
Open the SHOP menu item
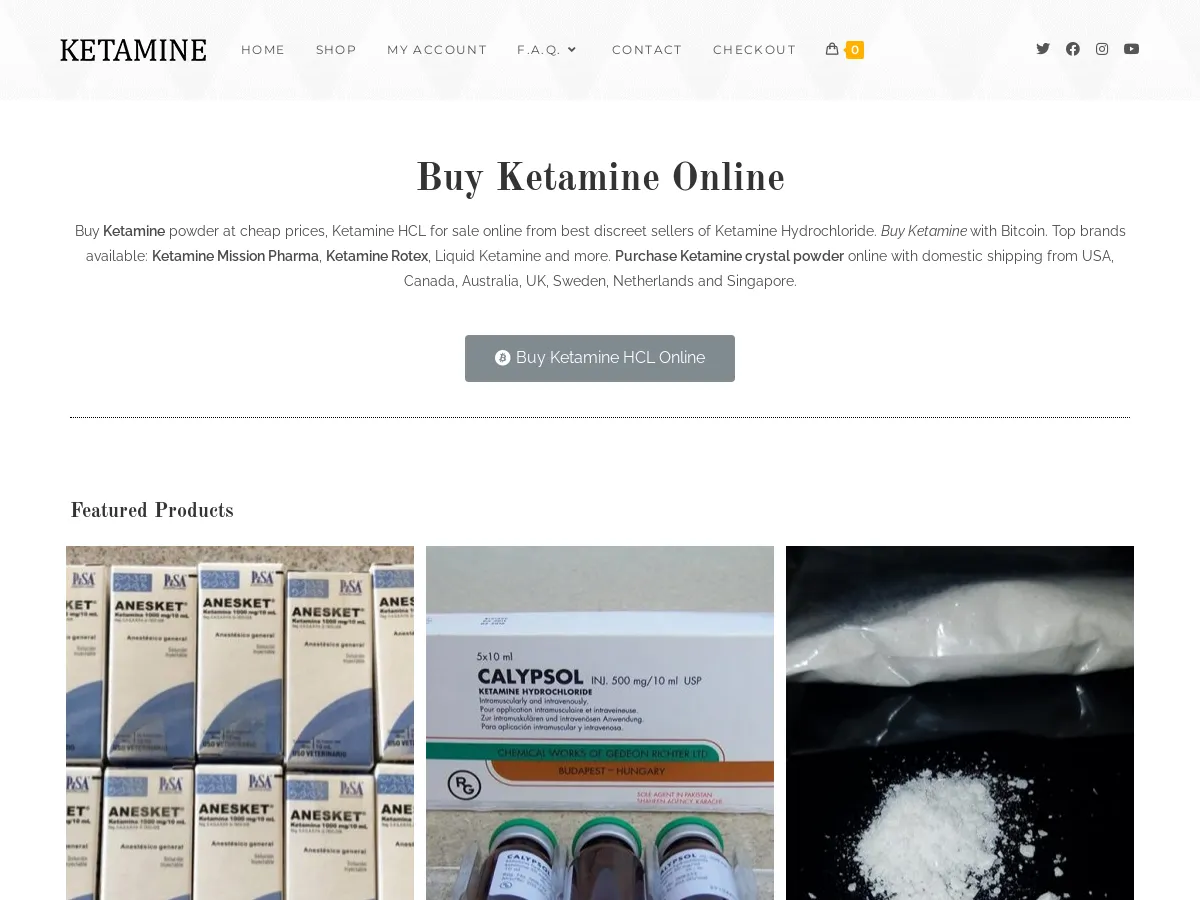[x=336, y=49]
